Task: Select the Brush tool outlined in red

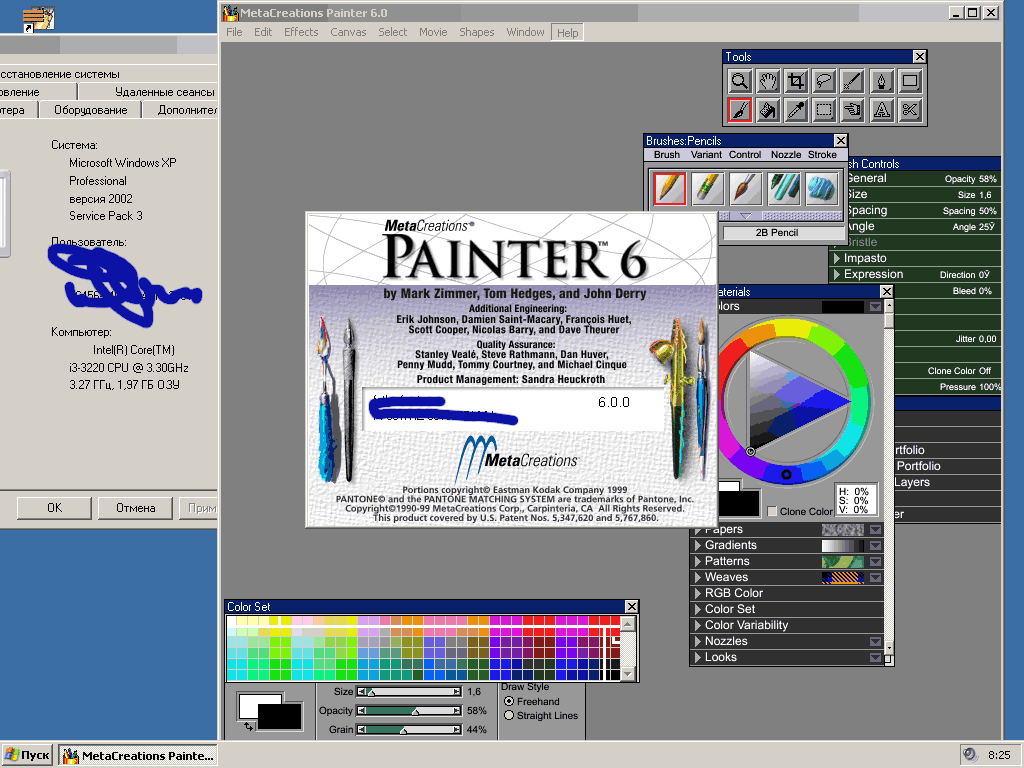Action: coord(739,110)
